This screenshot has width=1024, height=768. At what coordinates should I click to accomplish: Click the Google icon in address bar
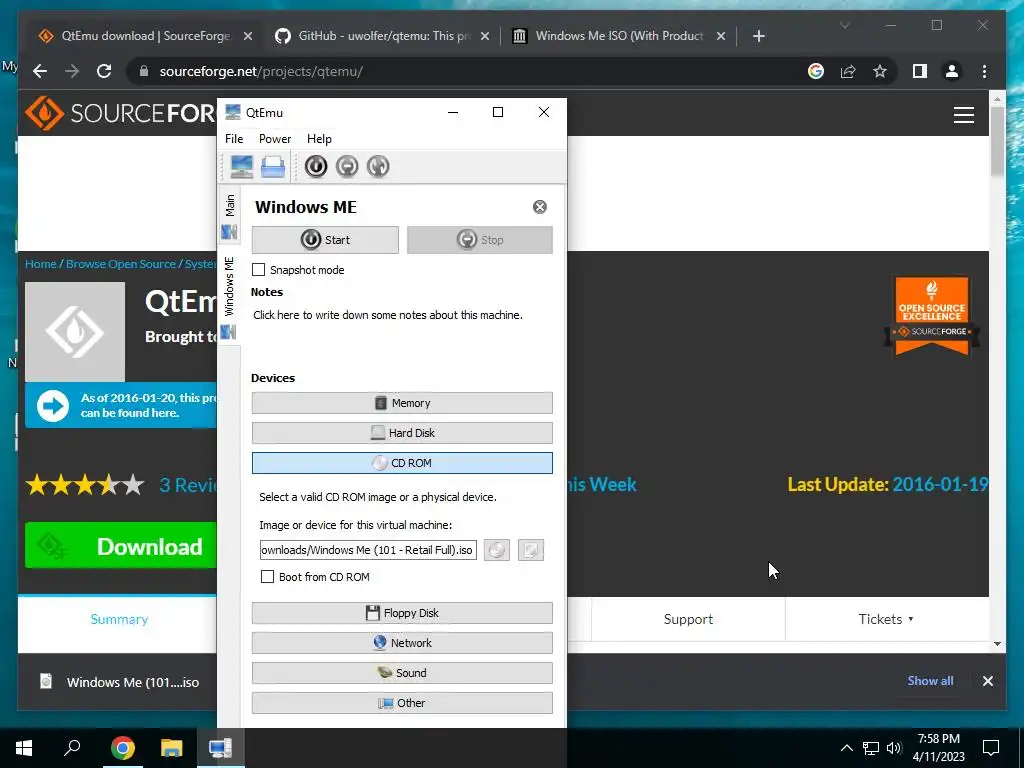tap(816, 71)
